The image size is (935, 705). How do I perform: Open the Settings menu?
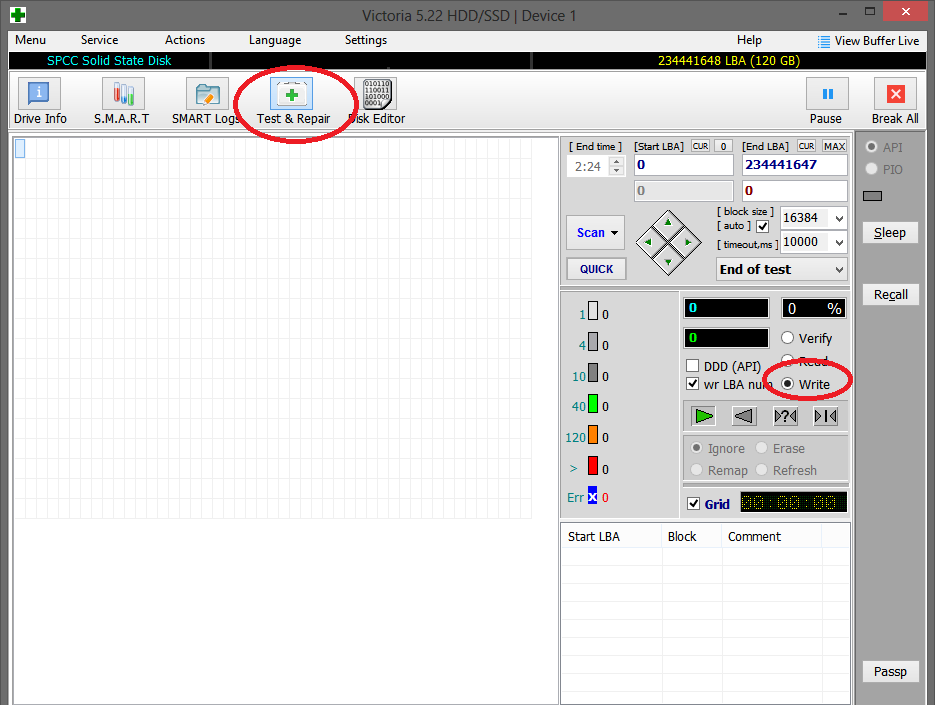[x=366, y=40]
